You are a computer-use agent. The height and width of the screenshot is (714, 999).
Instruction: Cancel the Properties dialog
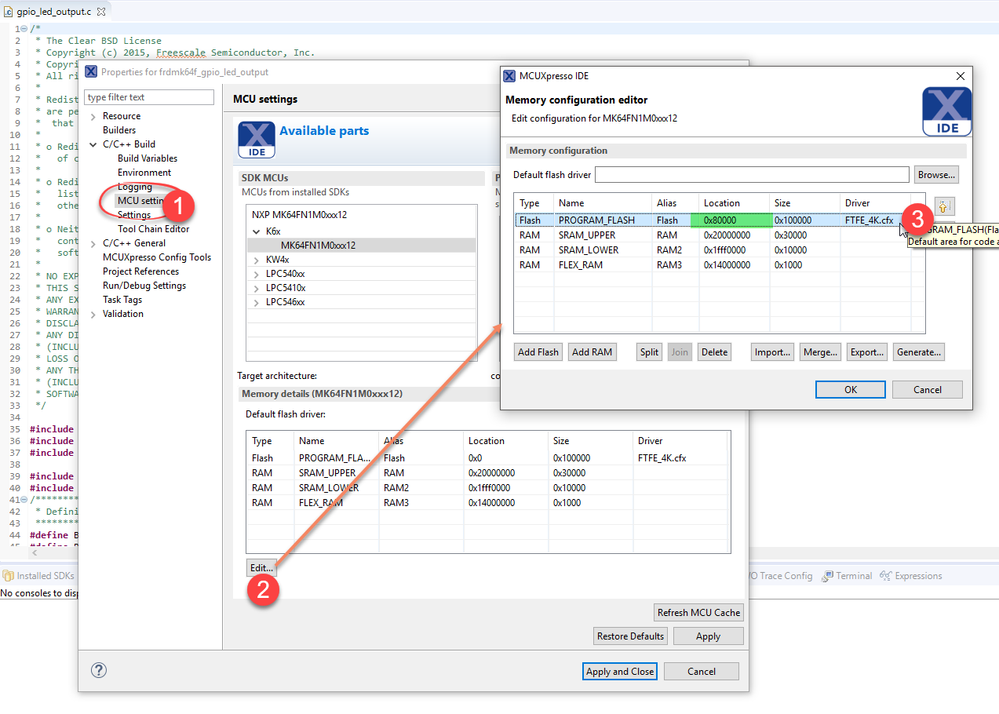701,671
